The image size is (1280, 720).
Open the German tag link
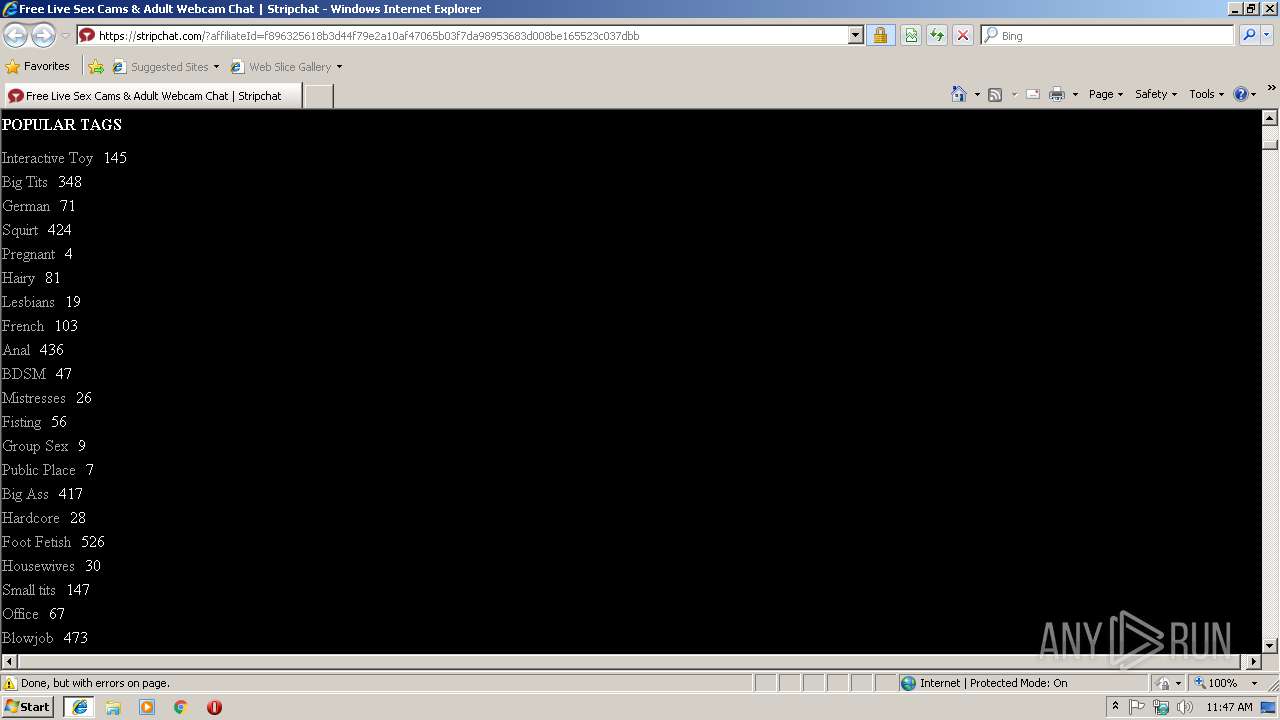pyautogui.click(x=26, y=206)
